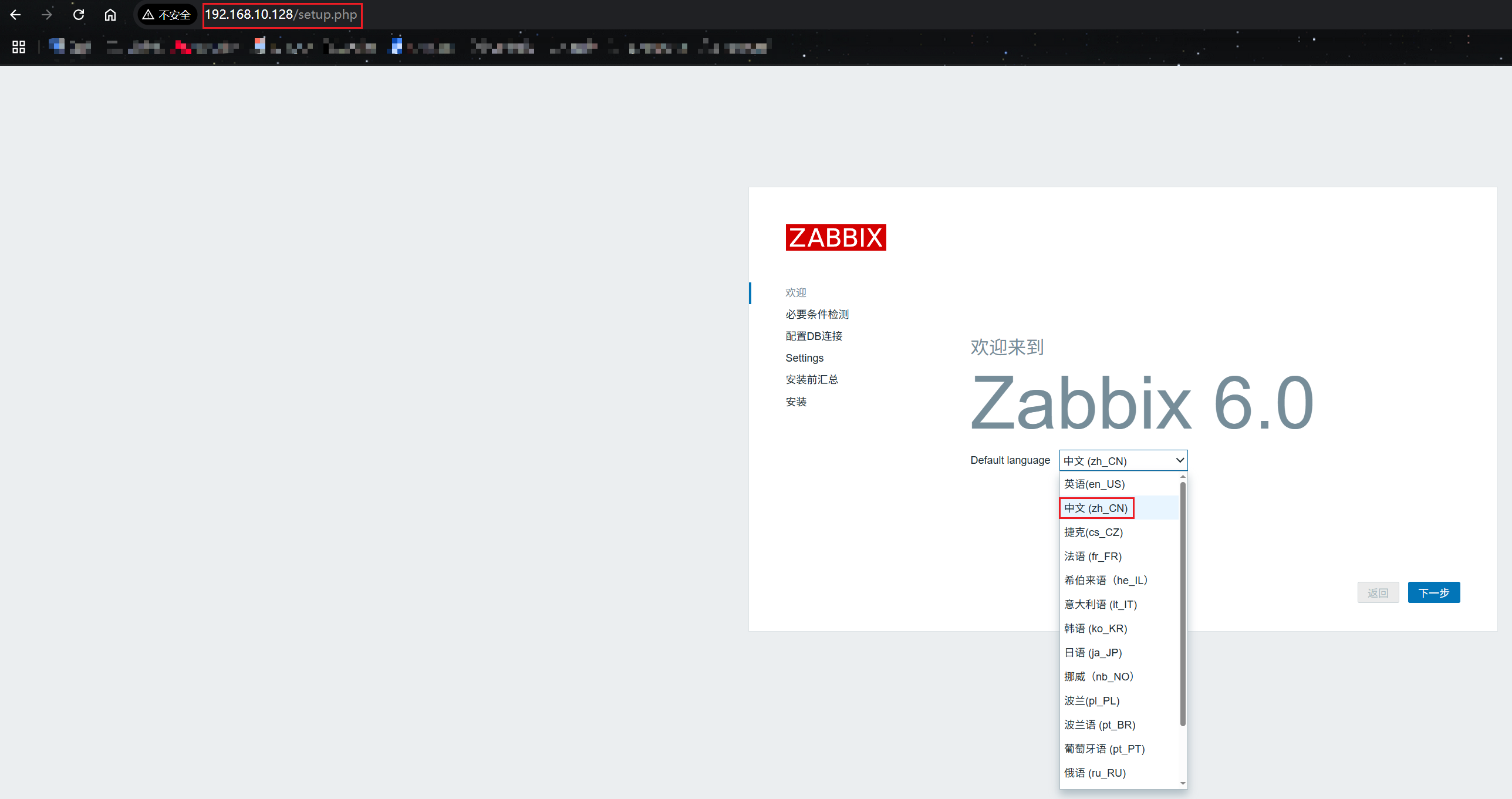
Task: Select the 必要条件检测 step
Action: coord(817,314)
